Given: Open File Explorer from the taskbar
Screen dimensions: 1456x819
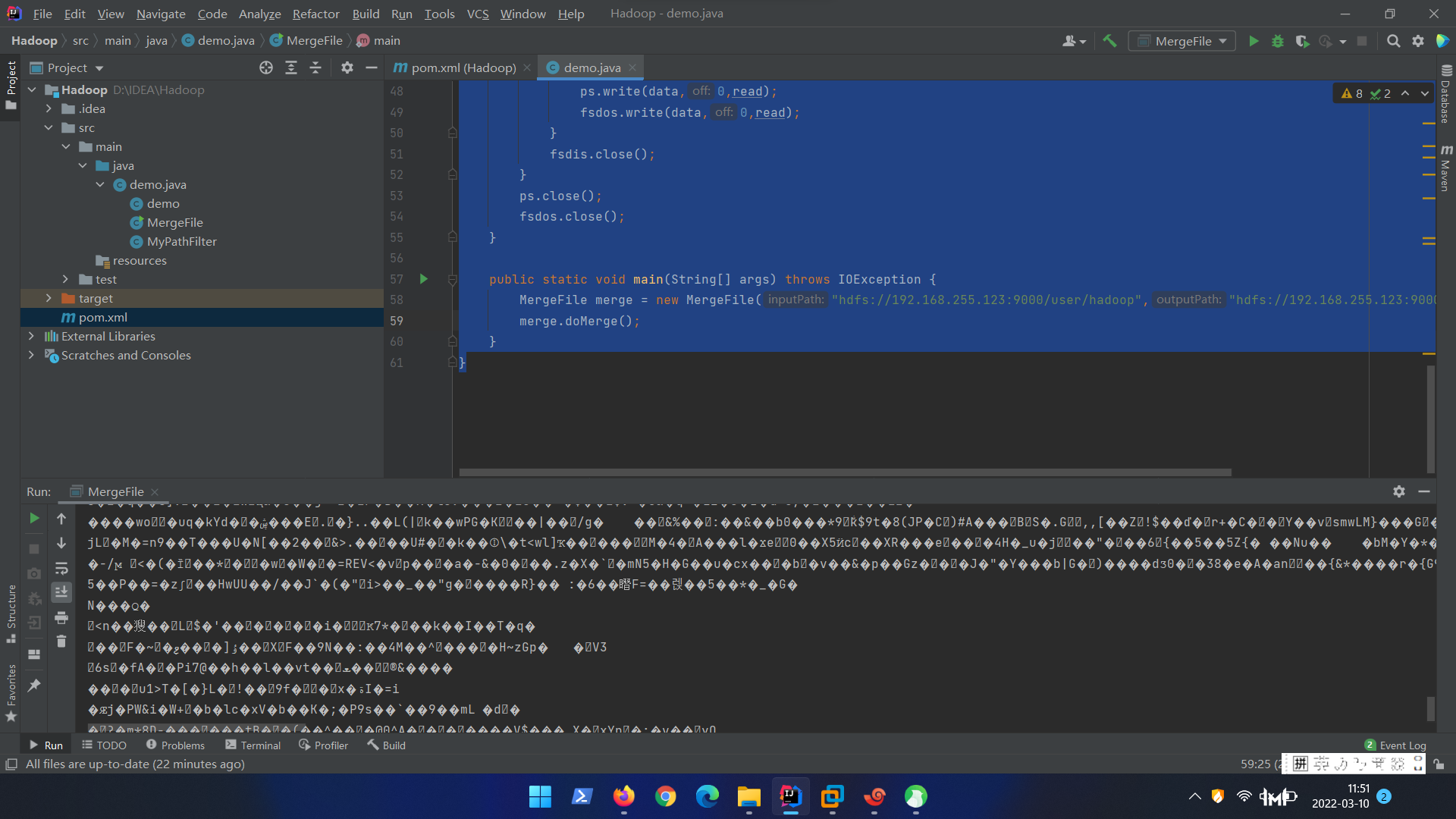Looking at the screenshot, I should [x=748, y=796].
